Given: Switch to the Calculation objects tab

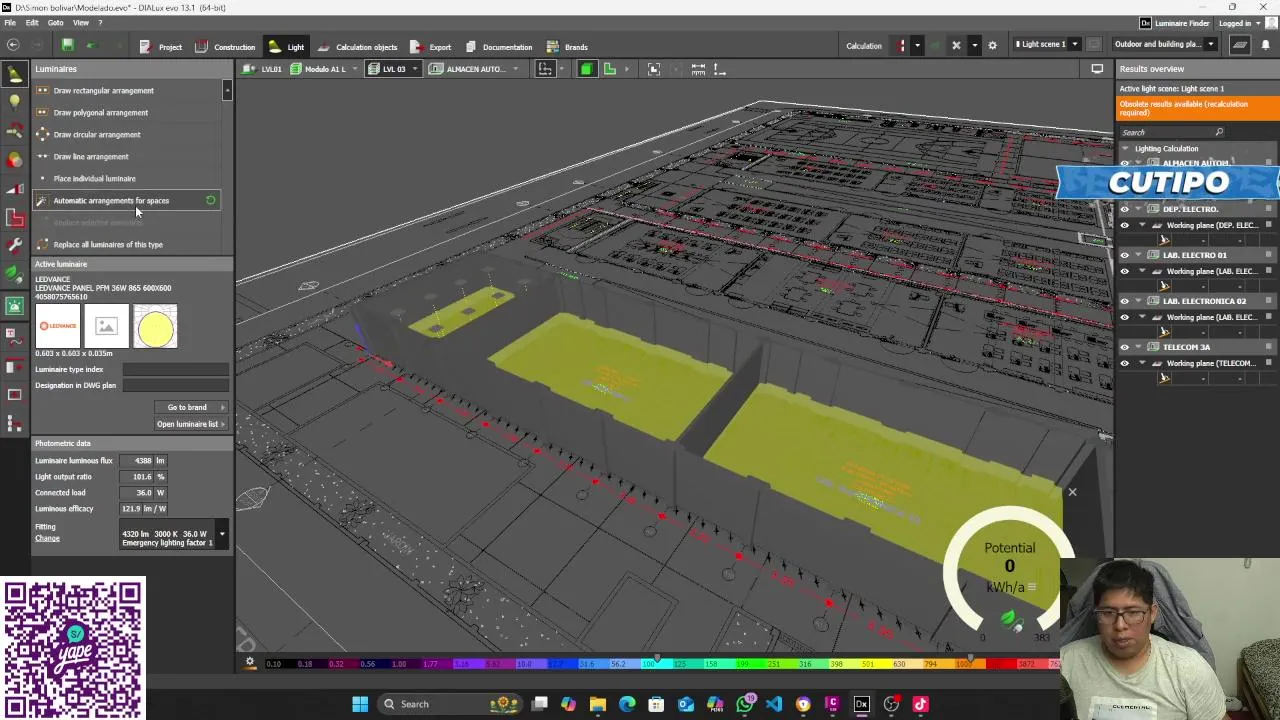Looking at the screenshot, I should click(x=357, y=47).
